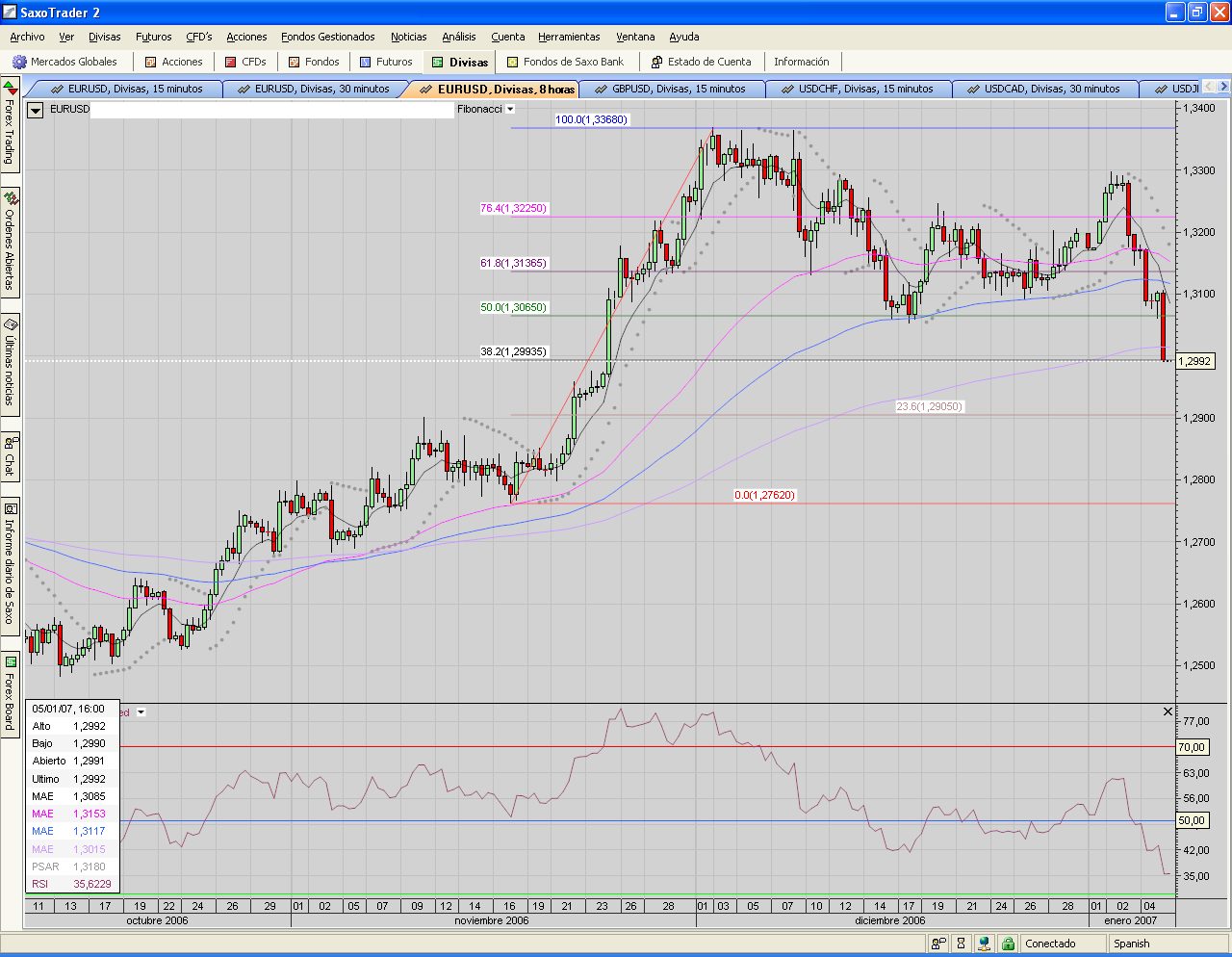Click the 05/01/07, 16:00 timestamp
1232x957 pixels.
click(x=68, y=709)
